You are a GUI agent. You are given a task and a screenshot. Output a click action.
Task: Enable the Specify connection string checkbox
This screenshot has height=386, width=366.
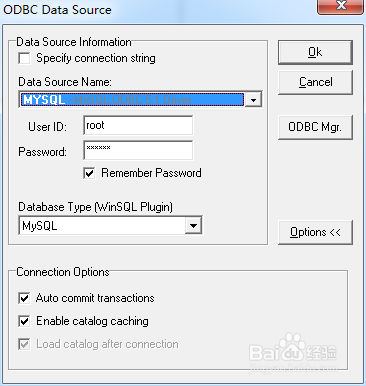pos(24,58)
